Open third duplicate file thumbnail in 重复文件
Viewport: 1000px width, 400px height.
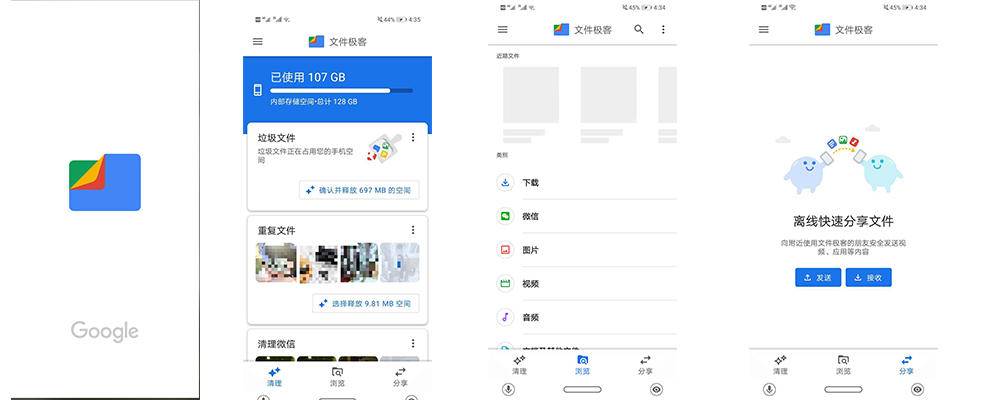point(359,262)
